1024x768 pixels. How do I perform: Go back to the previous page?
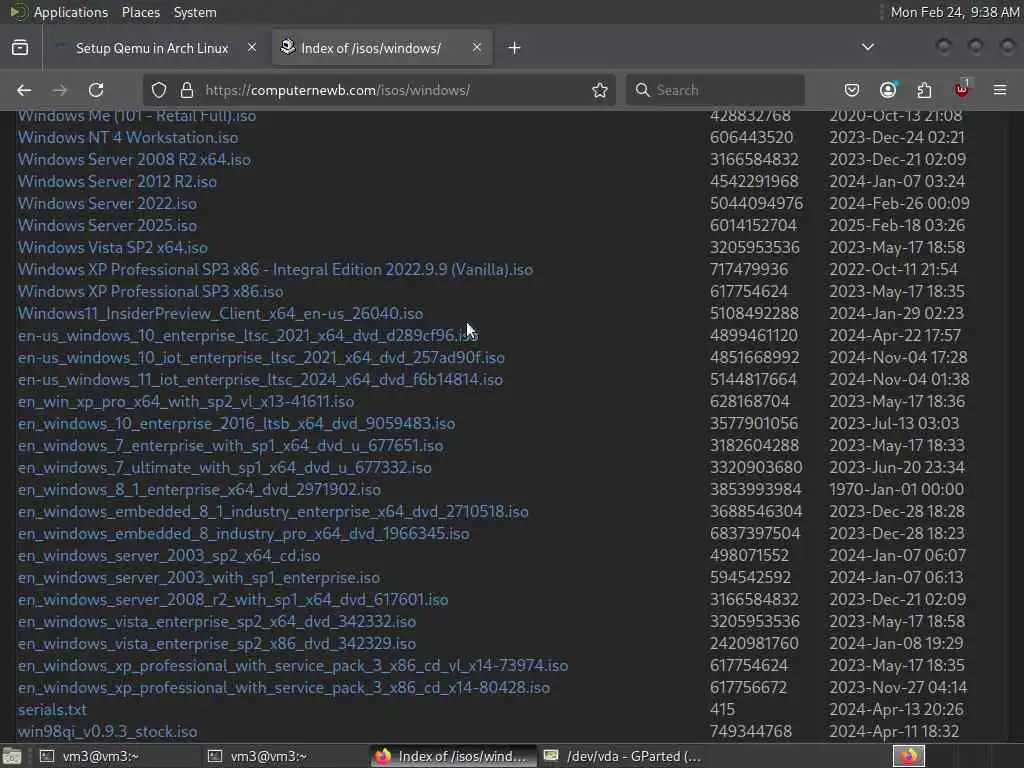[x=24, y=90]
